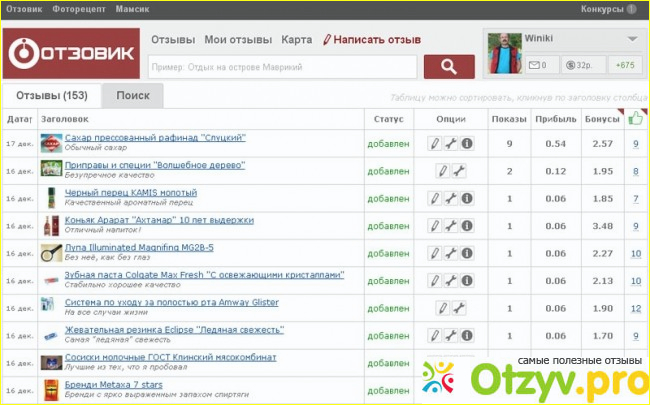Click wrench icon for Лупа Illuminated row
This screenshot has width=650, height=405.
tap(452, 253)
